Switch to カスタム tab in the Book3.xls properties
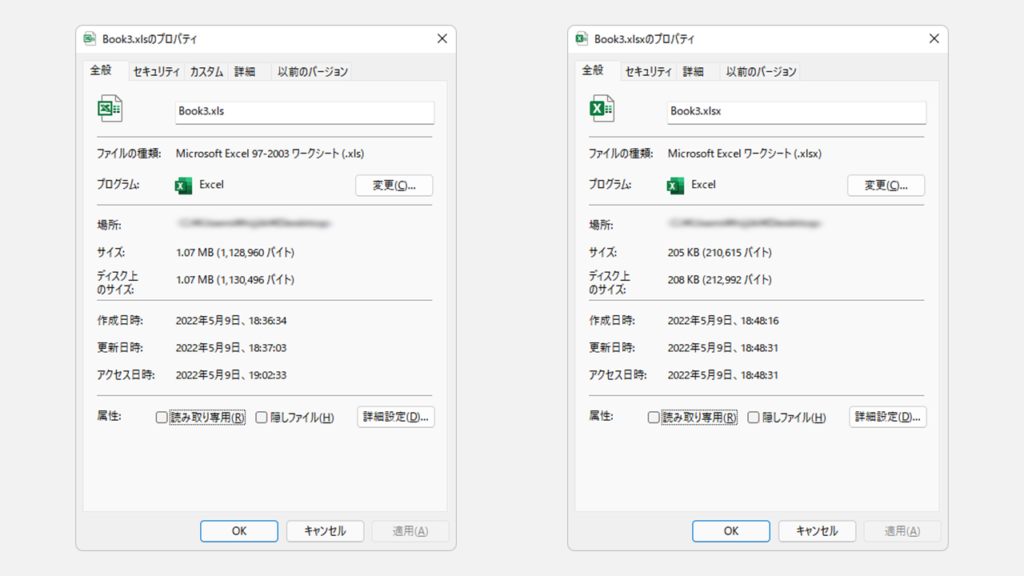The width and height of the screenshot is (1024, 576). pos(206,72)
